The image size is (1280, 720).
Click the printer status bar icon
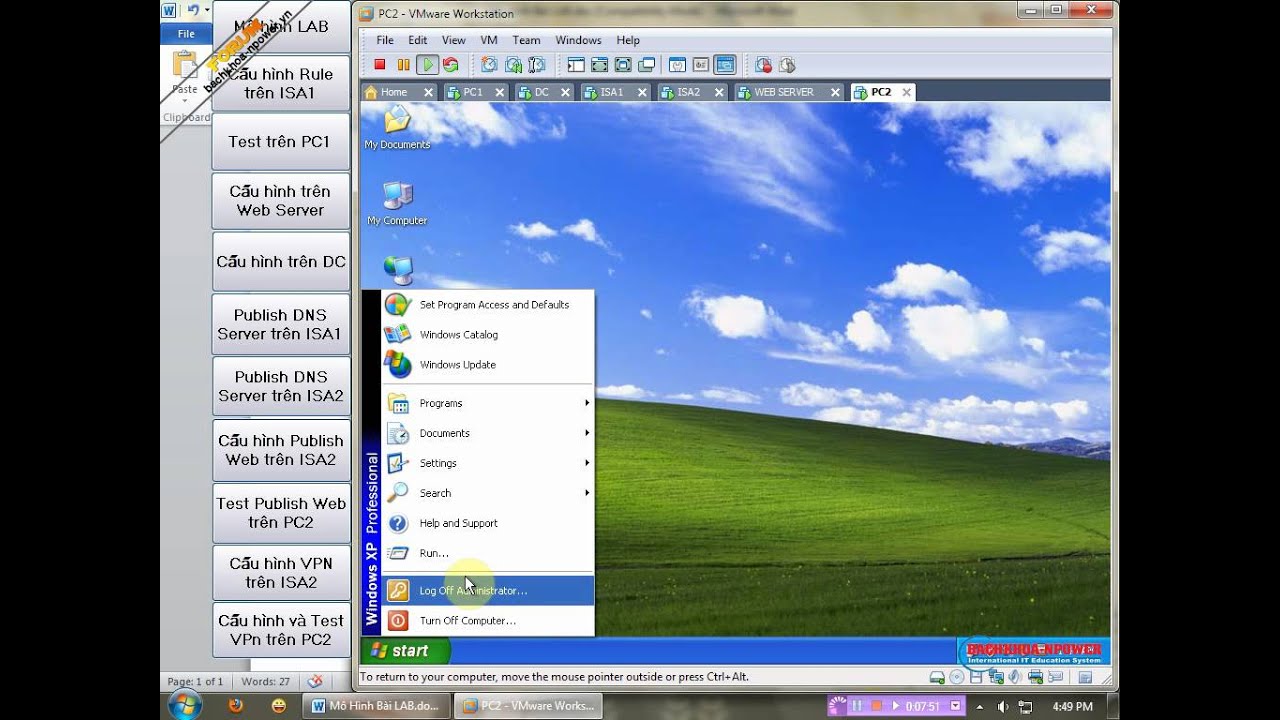[1036, 677]
